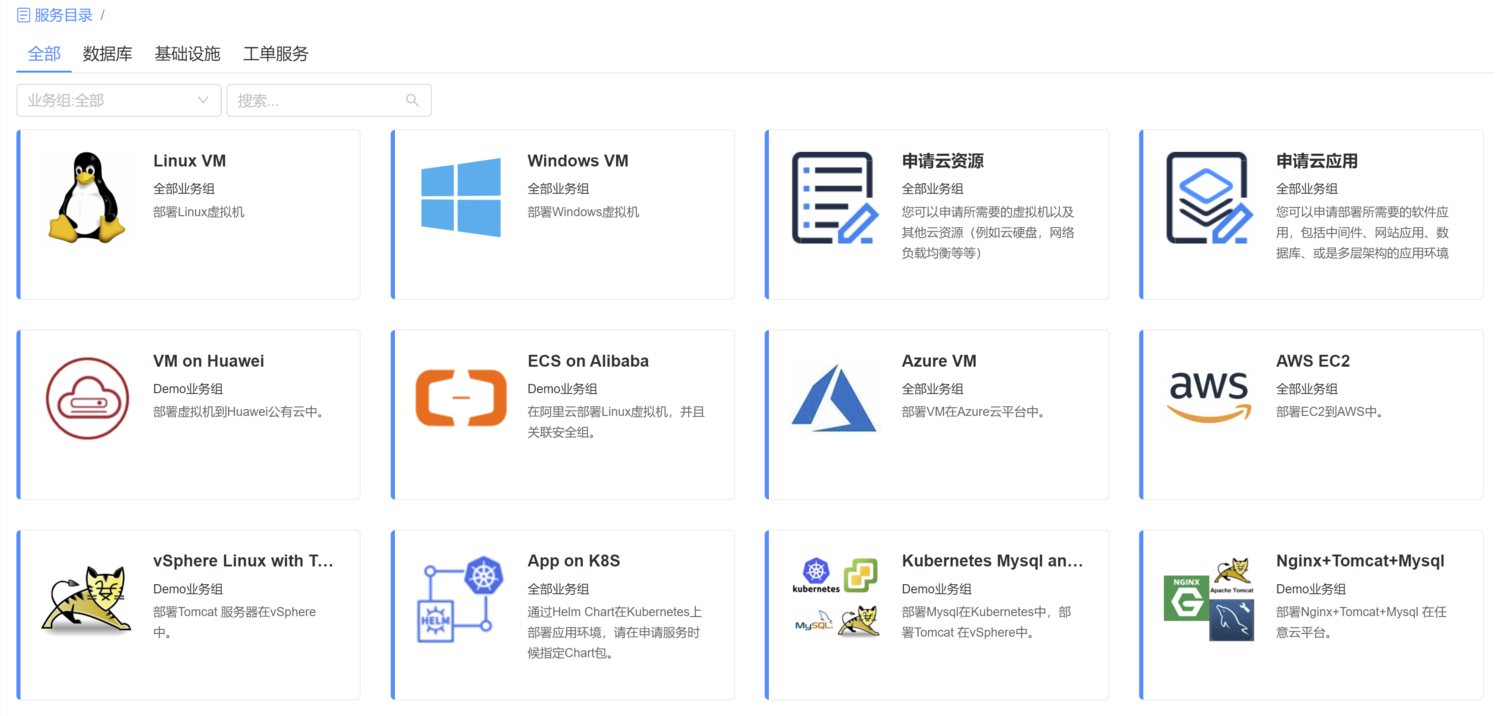The height and width of the screenshot is (716, 1500).
Task: Click the Kubernetes Mysql composite logo
Action: [835, 598]
